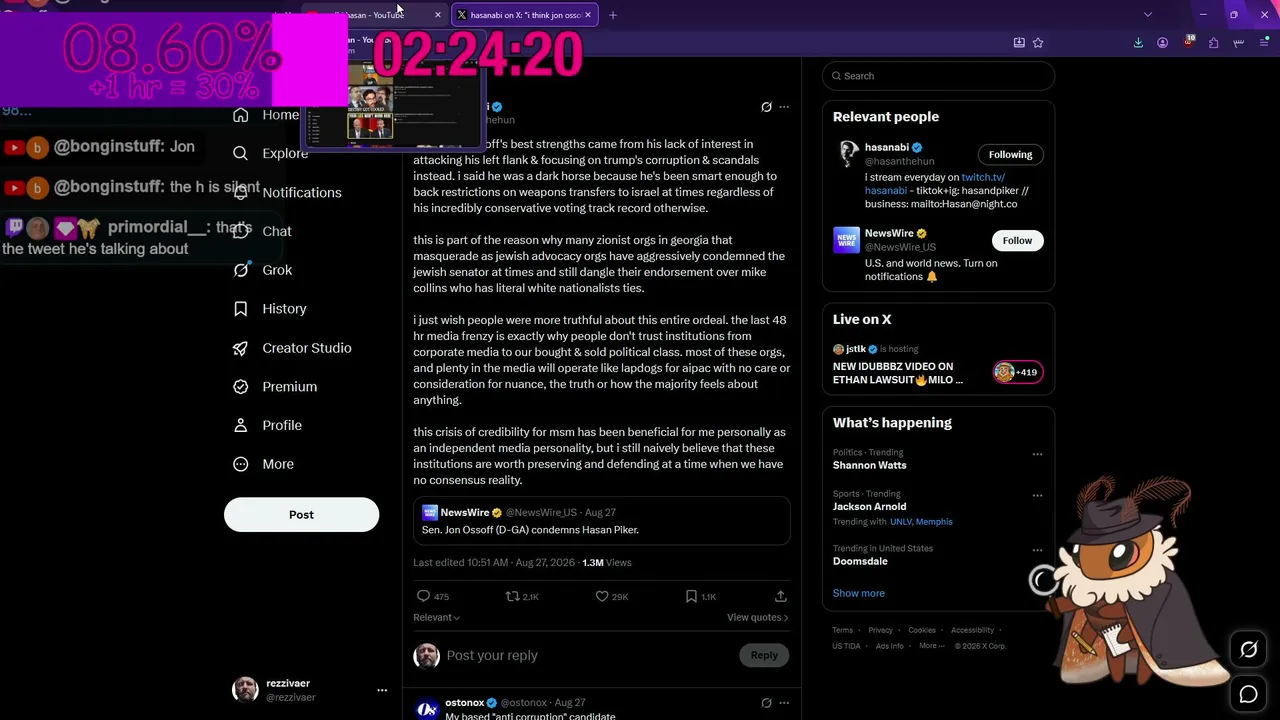The height and width of the screenshot is (720, 1280).
Task: Open floating chat messages button
Action: click(x=1248, y=694)
